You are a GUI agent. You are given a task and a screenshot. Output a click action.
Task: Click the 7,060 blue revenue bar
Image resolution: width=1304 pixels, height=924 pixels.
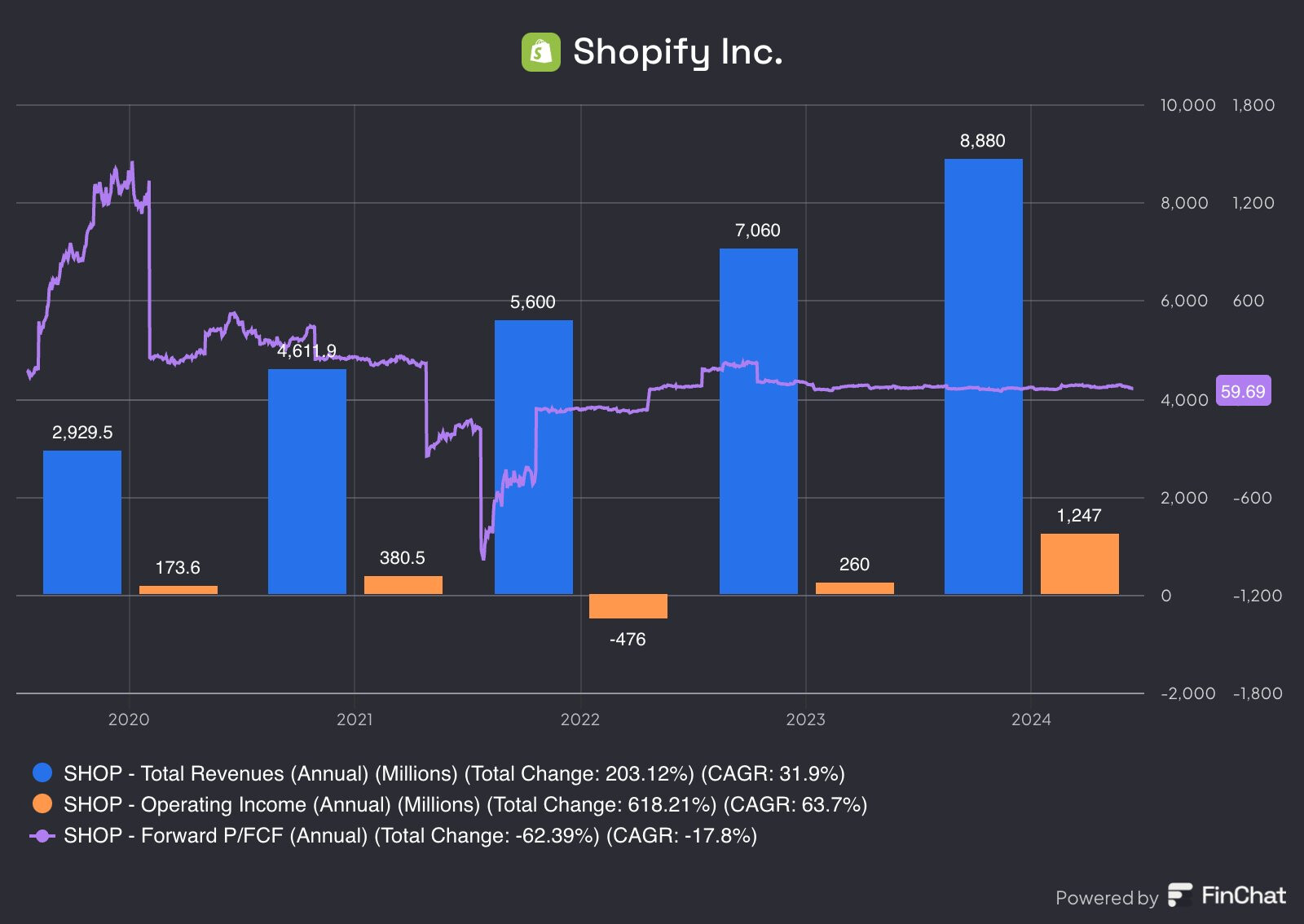pos(759,421)
